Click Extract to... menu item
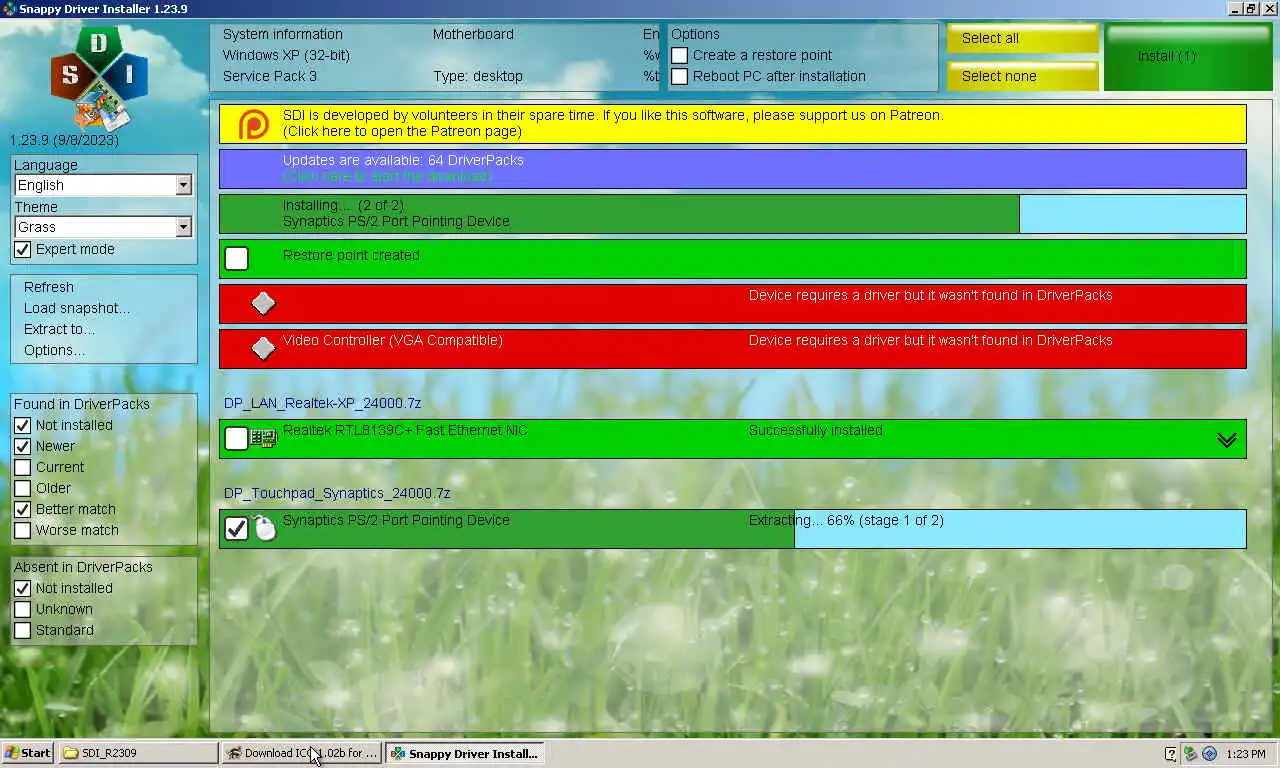The height and width of the screenshot is (768, 1280). tap(60, 329)
